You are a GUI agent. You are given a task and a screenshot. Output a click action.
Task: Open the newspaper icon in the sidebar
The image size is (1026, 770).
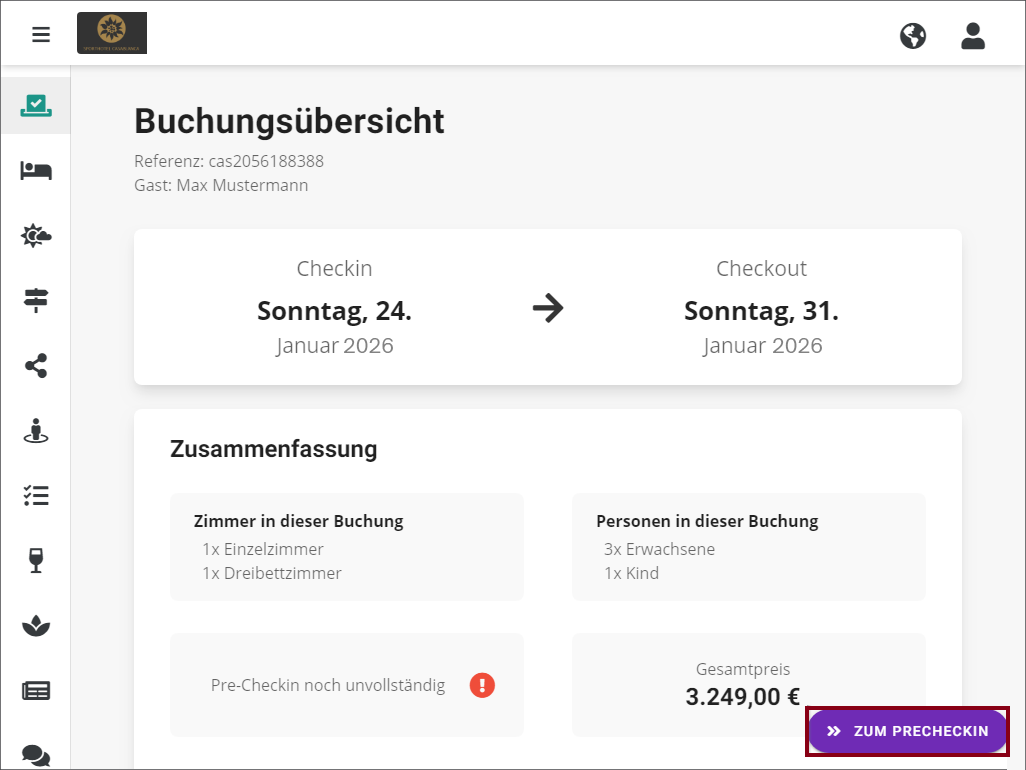(36, 690)
